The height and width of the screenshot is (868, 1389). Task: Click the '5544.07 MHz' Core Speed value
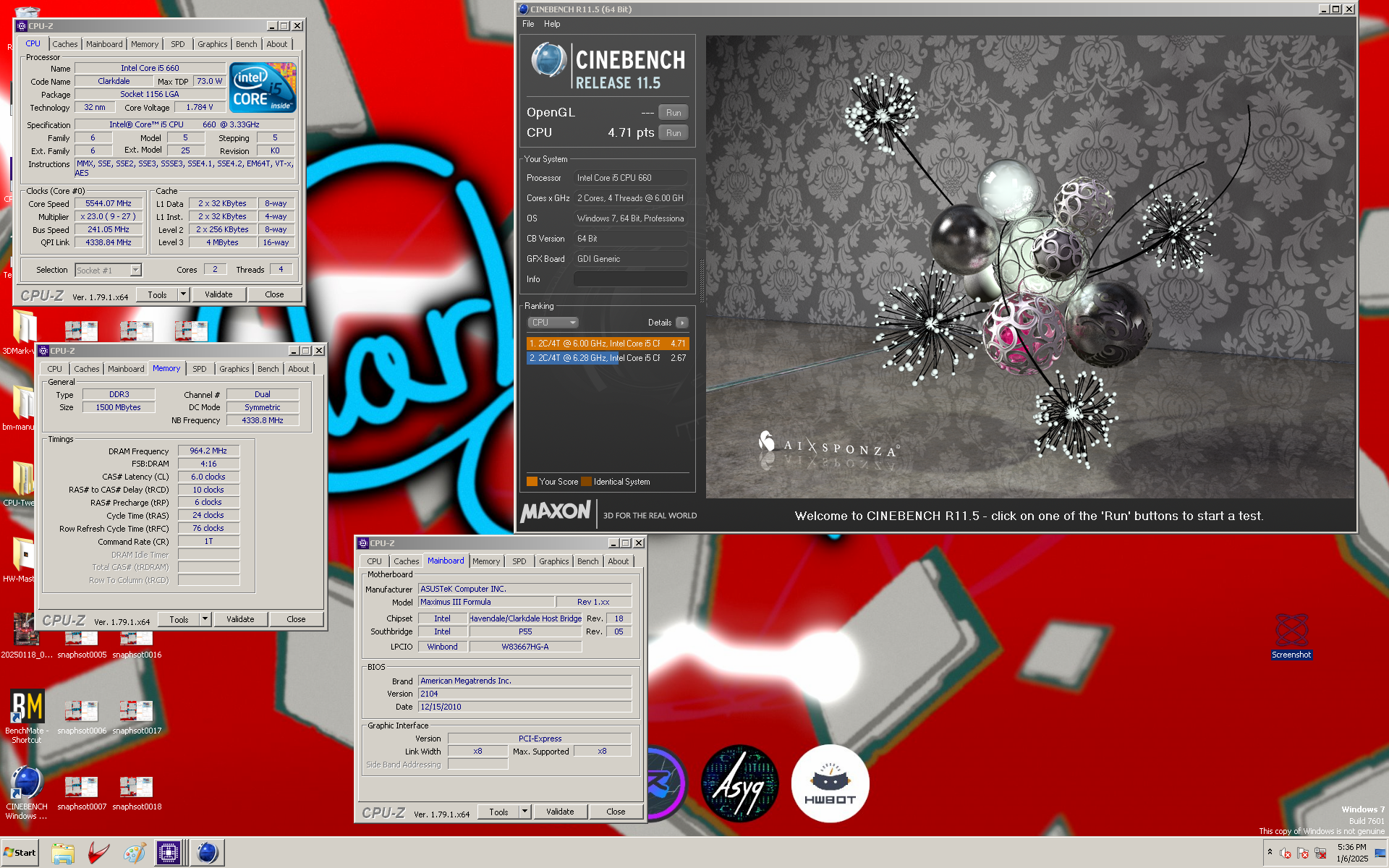click(x=109, y=204)
